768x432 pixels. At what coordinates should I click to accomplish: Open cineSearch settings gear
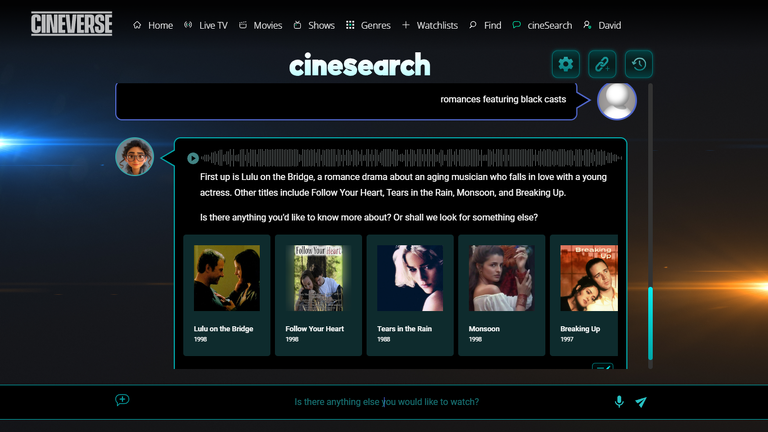point(566,64)
